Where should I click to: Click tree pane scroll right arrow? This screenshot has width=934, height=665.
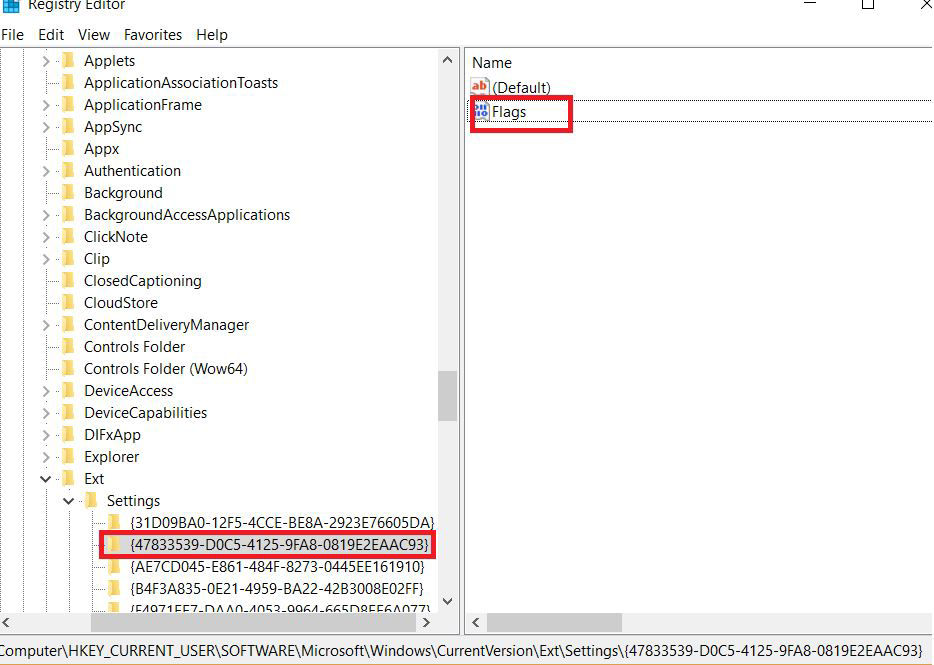coord(426,623)
